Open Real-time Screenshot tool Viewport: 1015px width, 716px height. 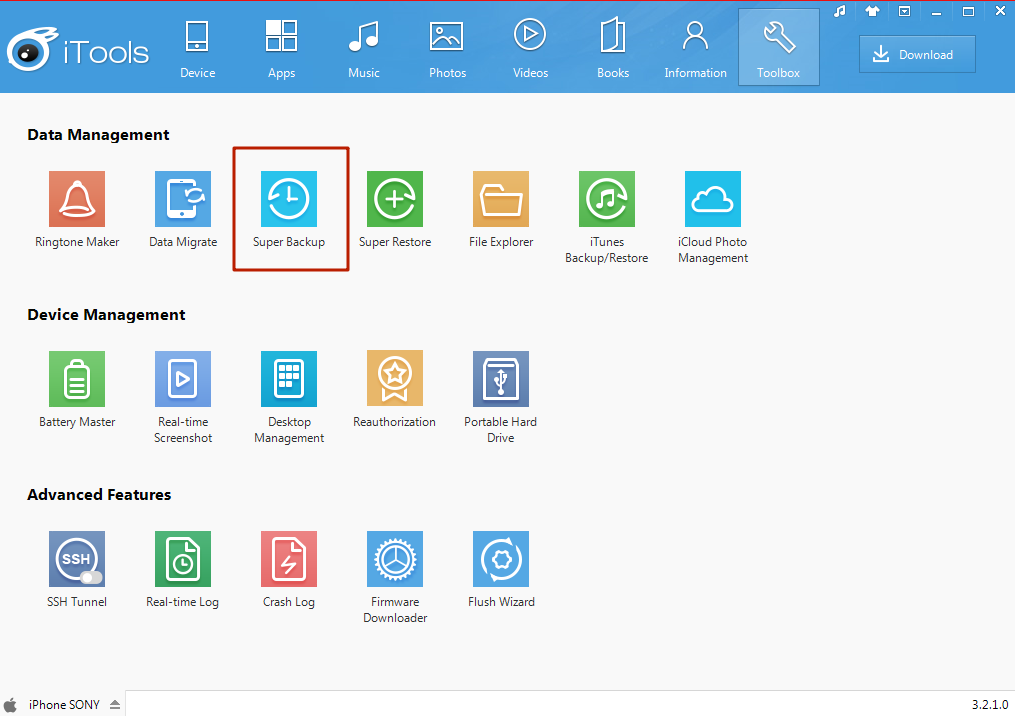pyautogui.click(x=183, y=379)
